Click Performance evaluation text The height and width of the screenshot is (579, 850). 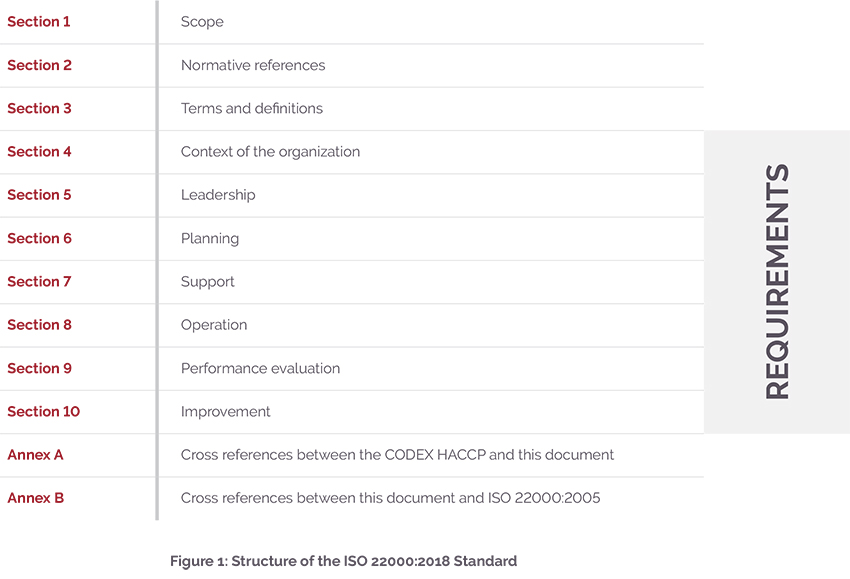click(x=260, y=368)
